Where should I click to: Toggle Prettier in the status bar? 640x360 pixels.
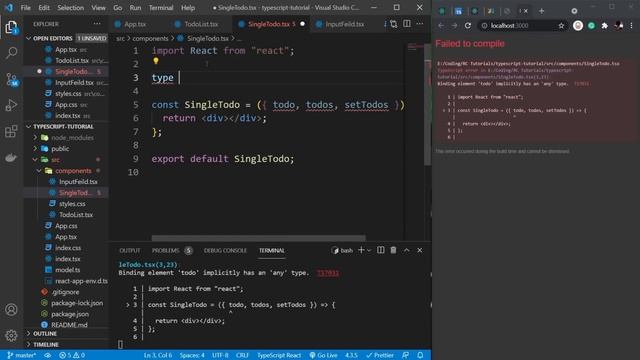[380, 355]
